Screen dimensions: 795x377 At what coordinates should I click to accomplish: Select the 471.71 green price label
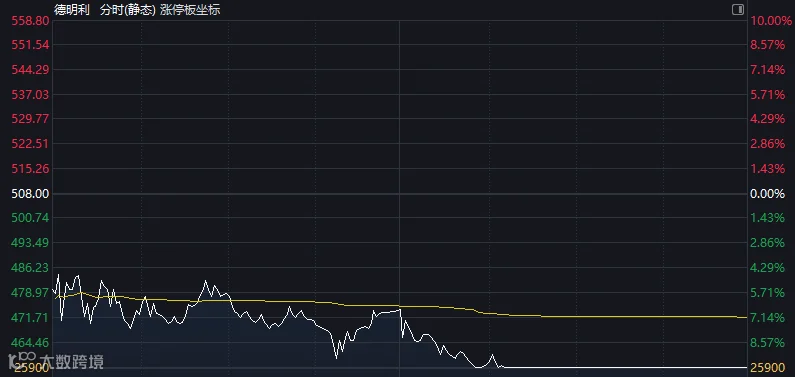30,318
